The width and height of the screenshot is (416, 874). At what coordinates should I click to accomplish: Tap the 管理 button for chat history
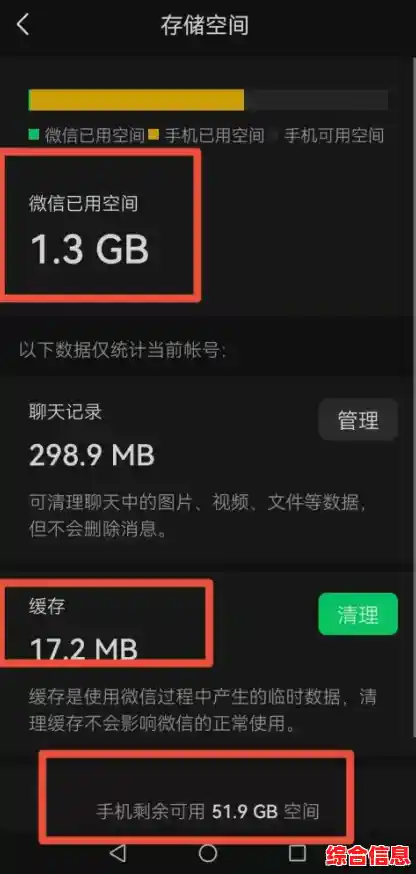[x=358, y=420]
